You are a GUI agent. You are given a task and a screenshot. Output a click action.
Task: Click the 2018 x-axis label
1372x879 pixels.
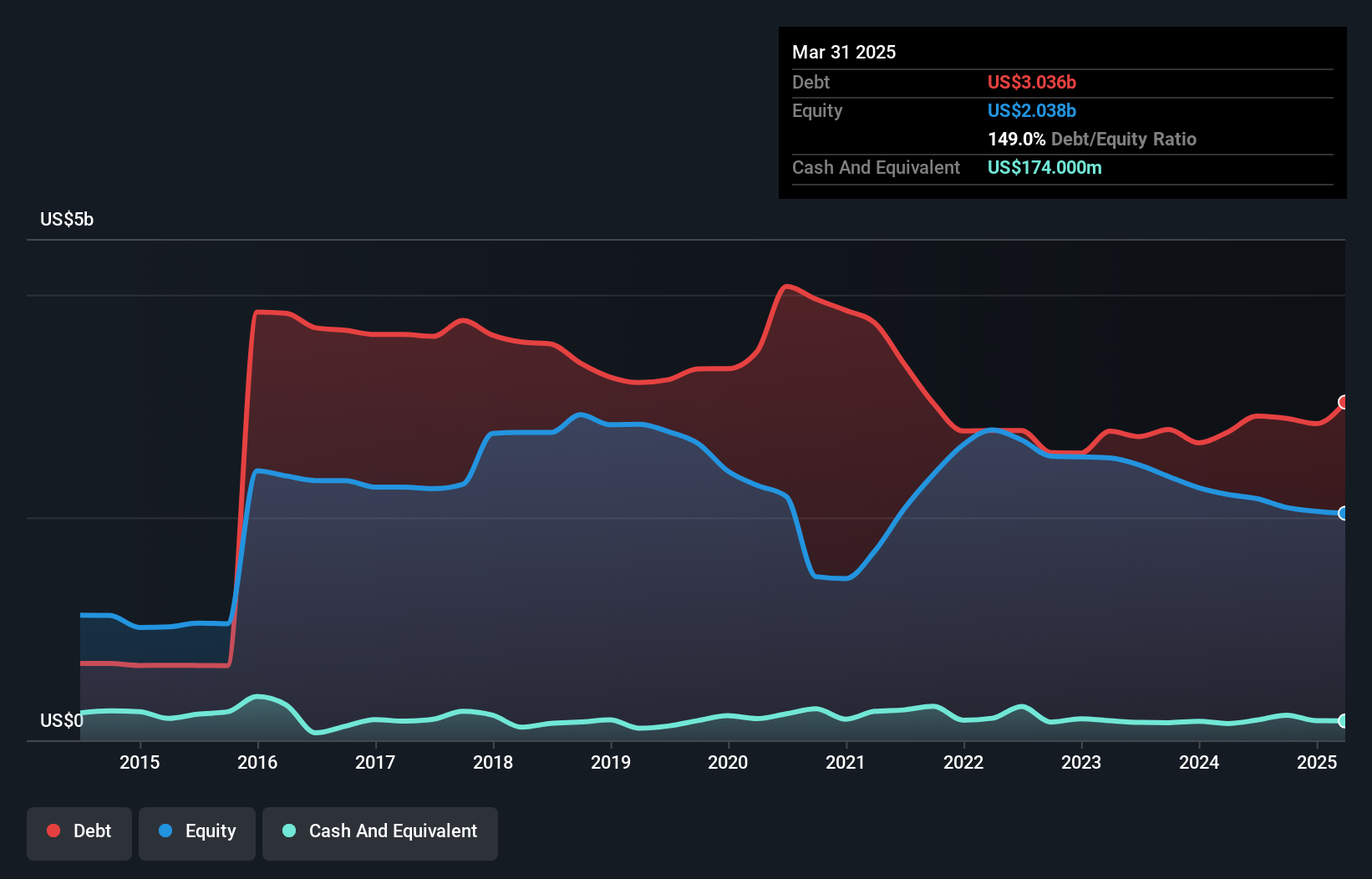coord(493,762)
